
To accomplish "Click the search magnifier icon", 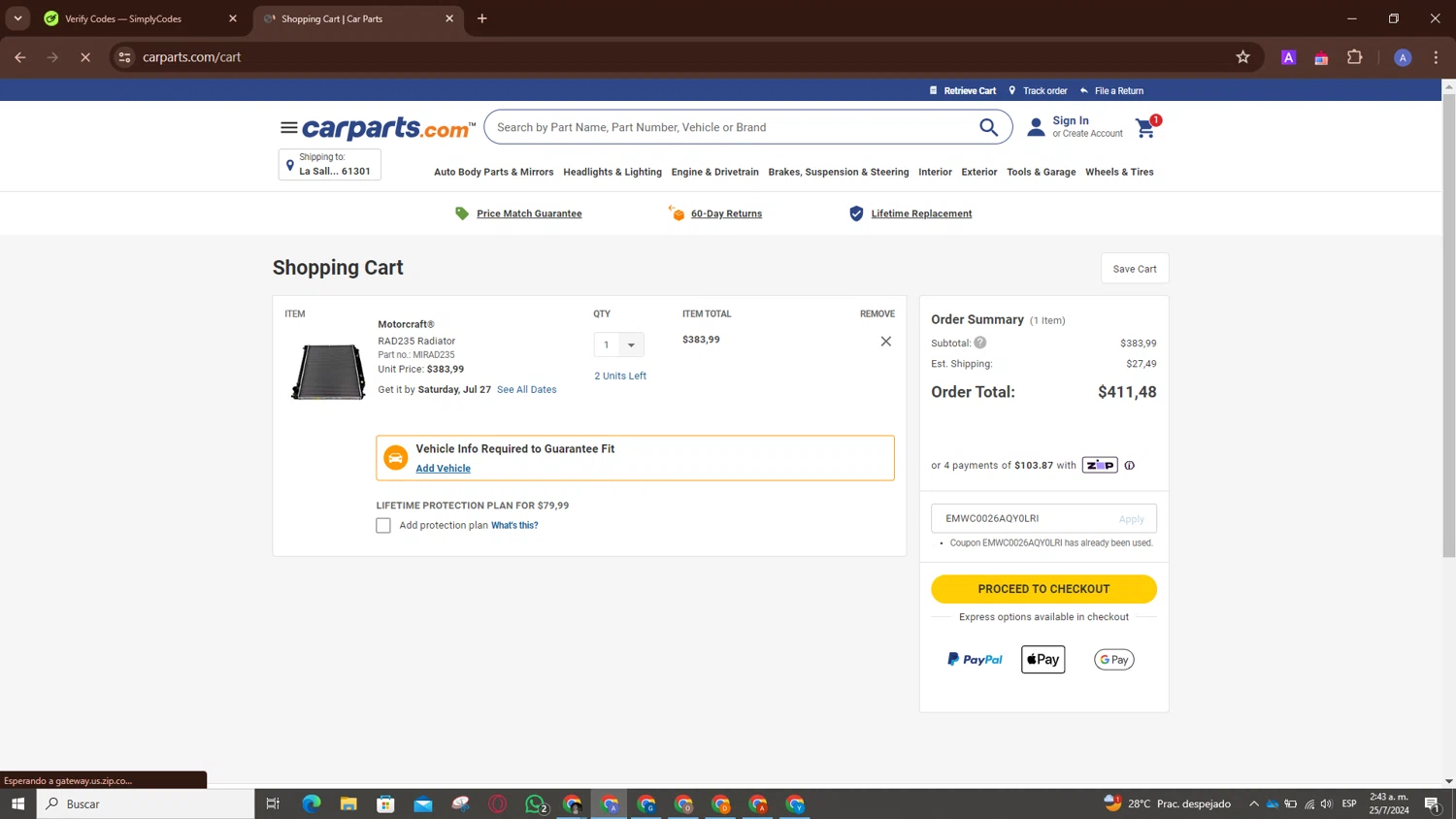I will tap(988, 127).
